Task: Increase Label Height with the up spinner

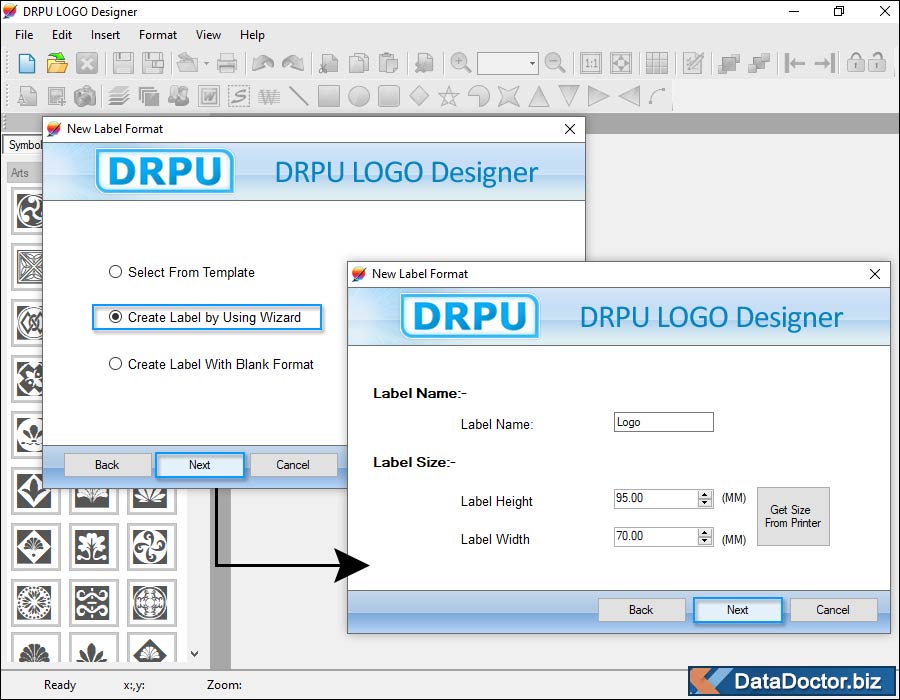Action: (705, 495)
